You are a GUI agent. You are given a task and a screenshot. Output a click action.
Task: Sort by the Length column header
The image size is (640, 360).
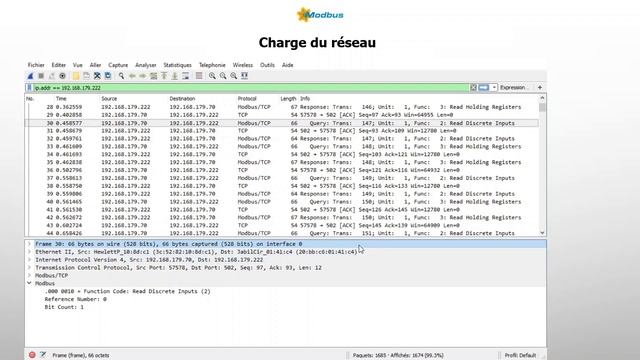[288, 99]
